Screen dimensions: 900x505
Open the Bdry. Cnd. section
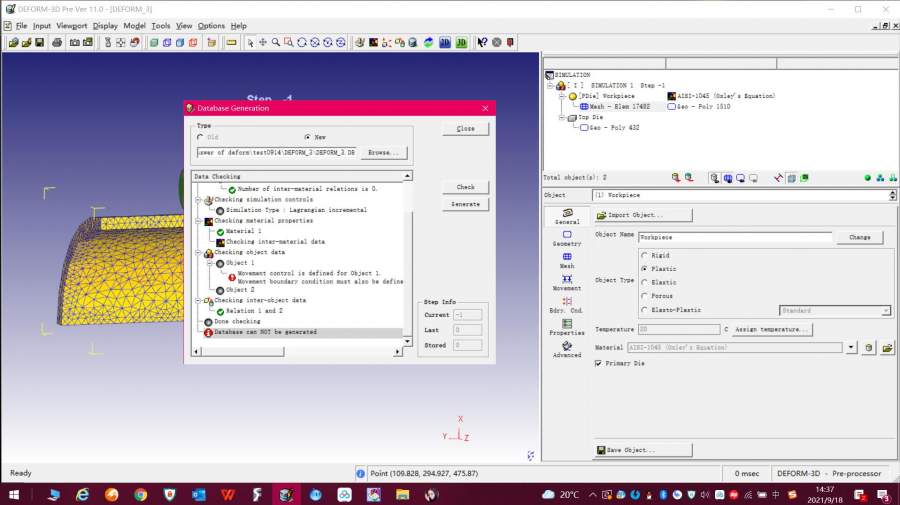point(567,305)
